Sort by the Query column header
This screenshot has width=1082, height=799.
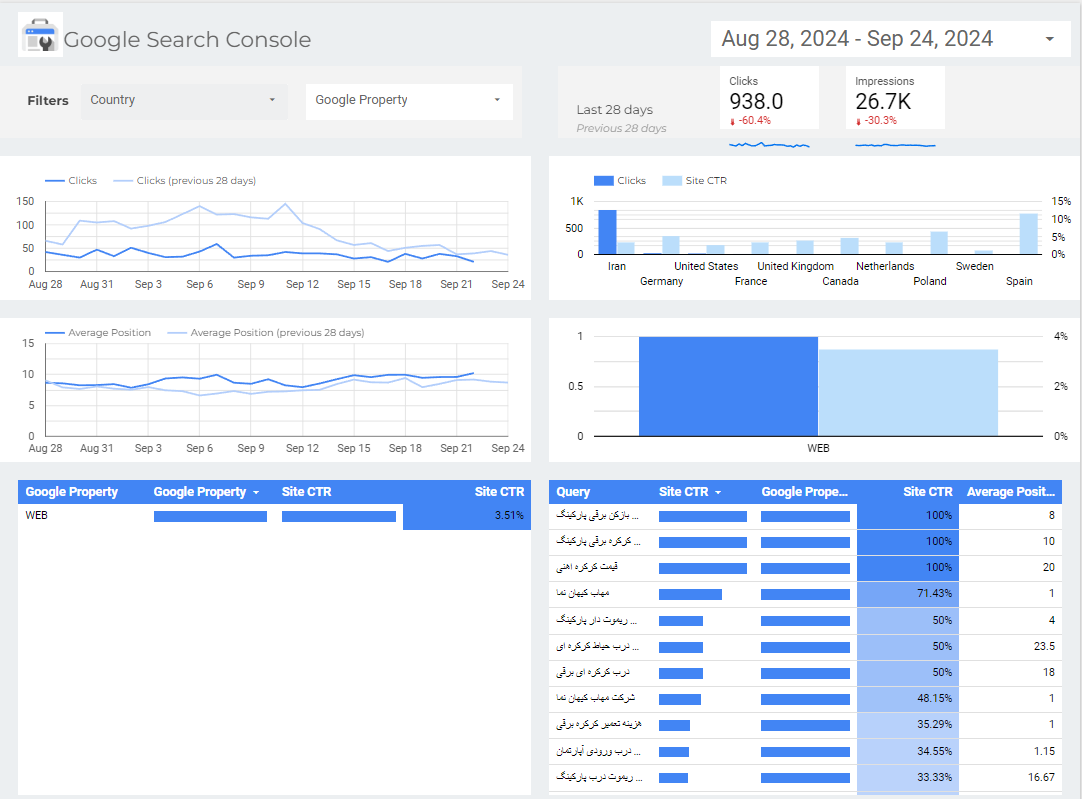point(573,492)
